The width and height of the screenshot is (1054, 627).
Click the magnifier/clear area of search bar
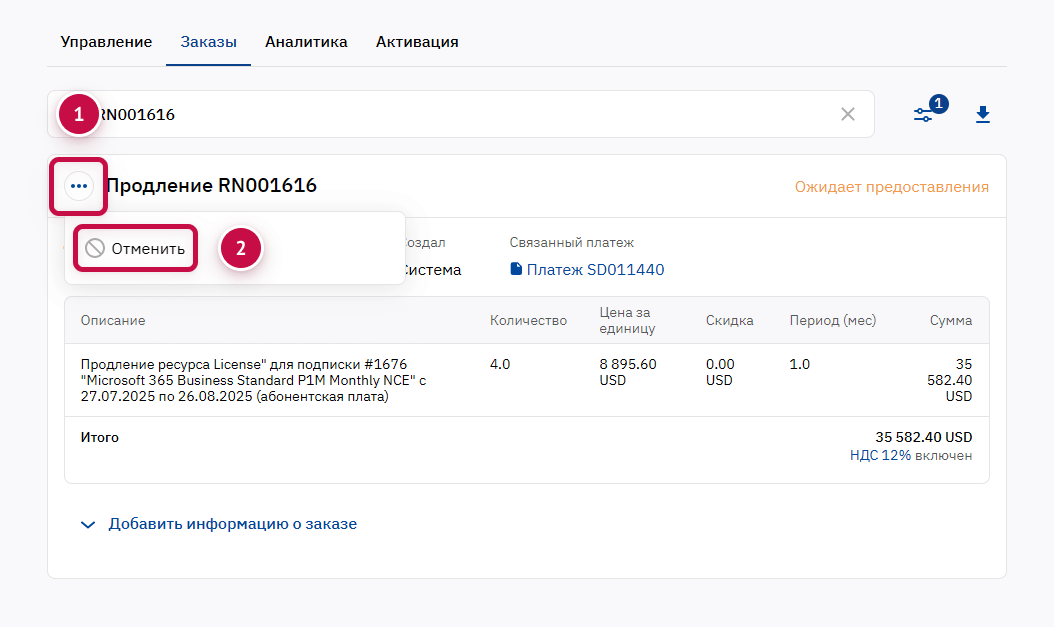(x=847, y=114)
